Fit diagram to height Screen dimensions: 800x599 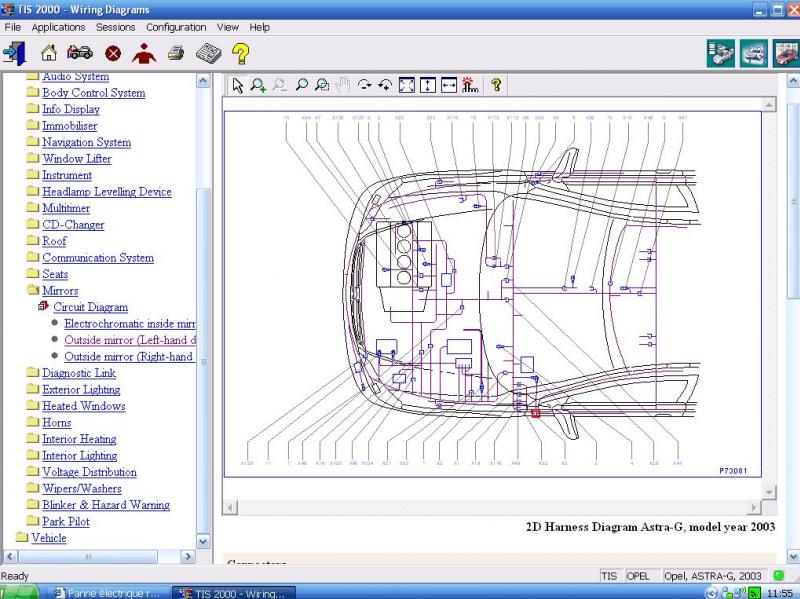coord(428,85)
